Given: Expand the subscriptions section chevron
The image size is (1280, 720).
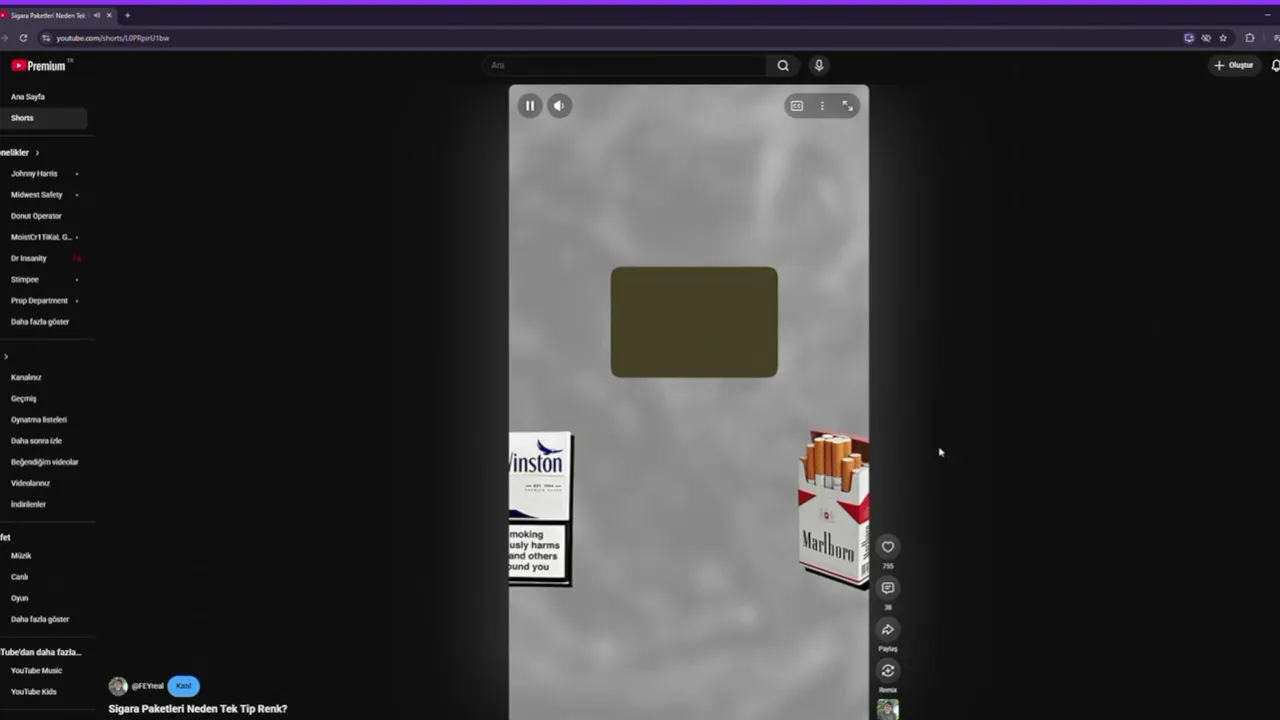Looking at the screenshot, I should pyautogui.click(x=37, y=153).
